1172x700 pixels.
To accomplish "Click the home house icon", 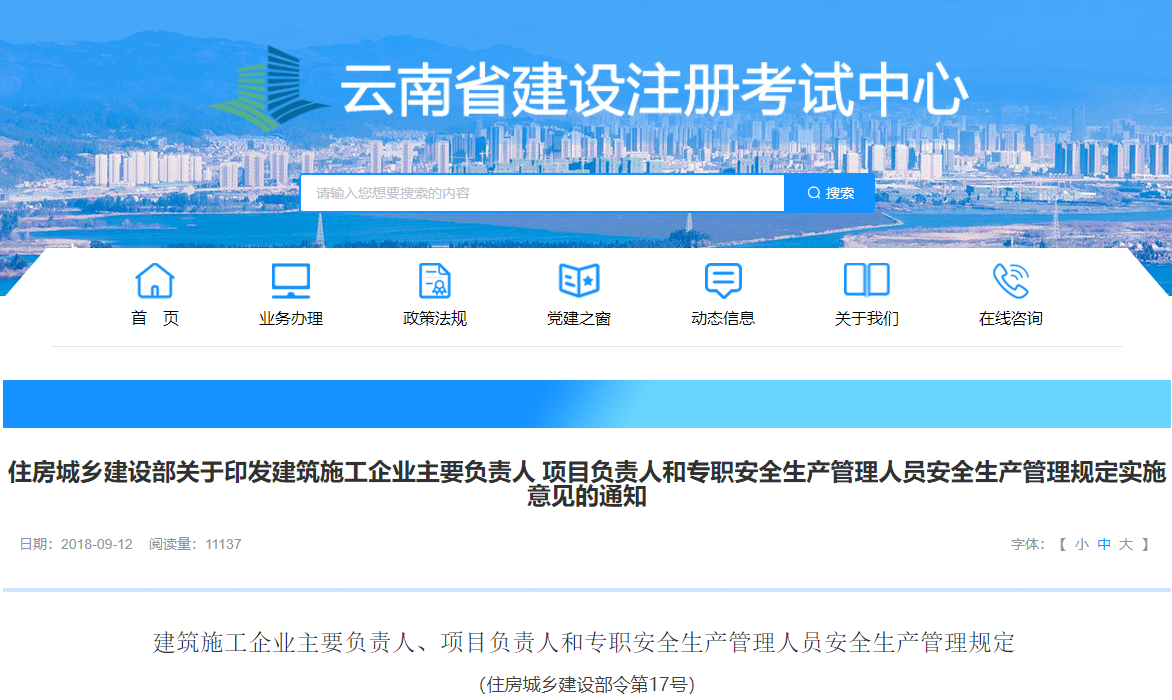I will click(155, 281).
